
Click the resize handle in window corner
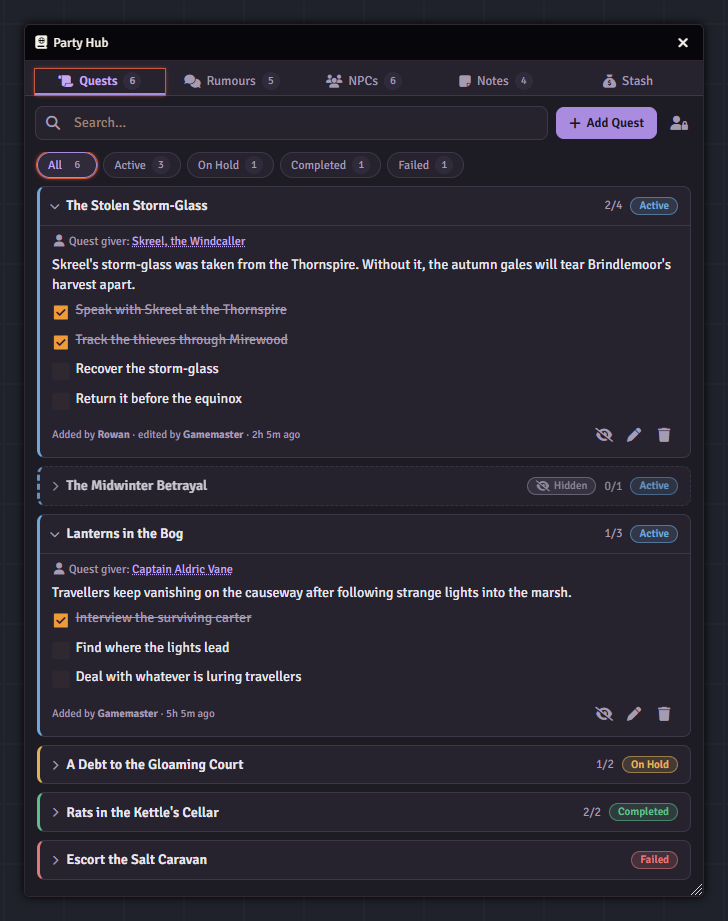[696, 890]
